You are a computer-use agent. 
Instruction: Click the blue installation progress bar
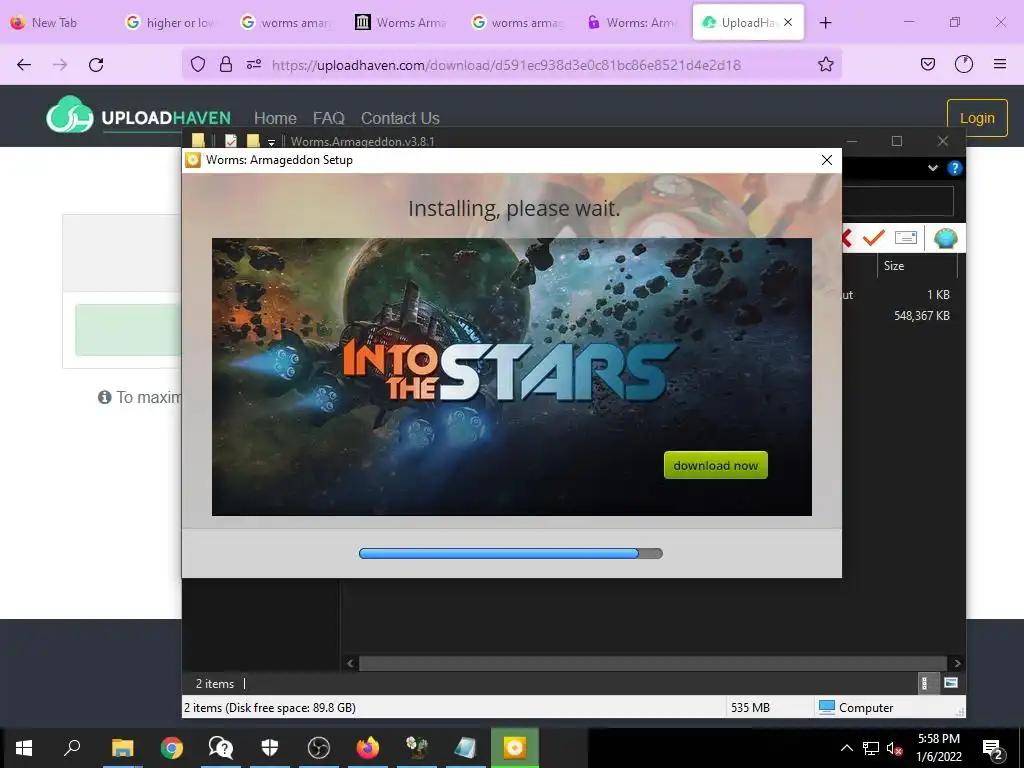(x=511, y=553)
